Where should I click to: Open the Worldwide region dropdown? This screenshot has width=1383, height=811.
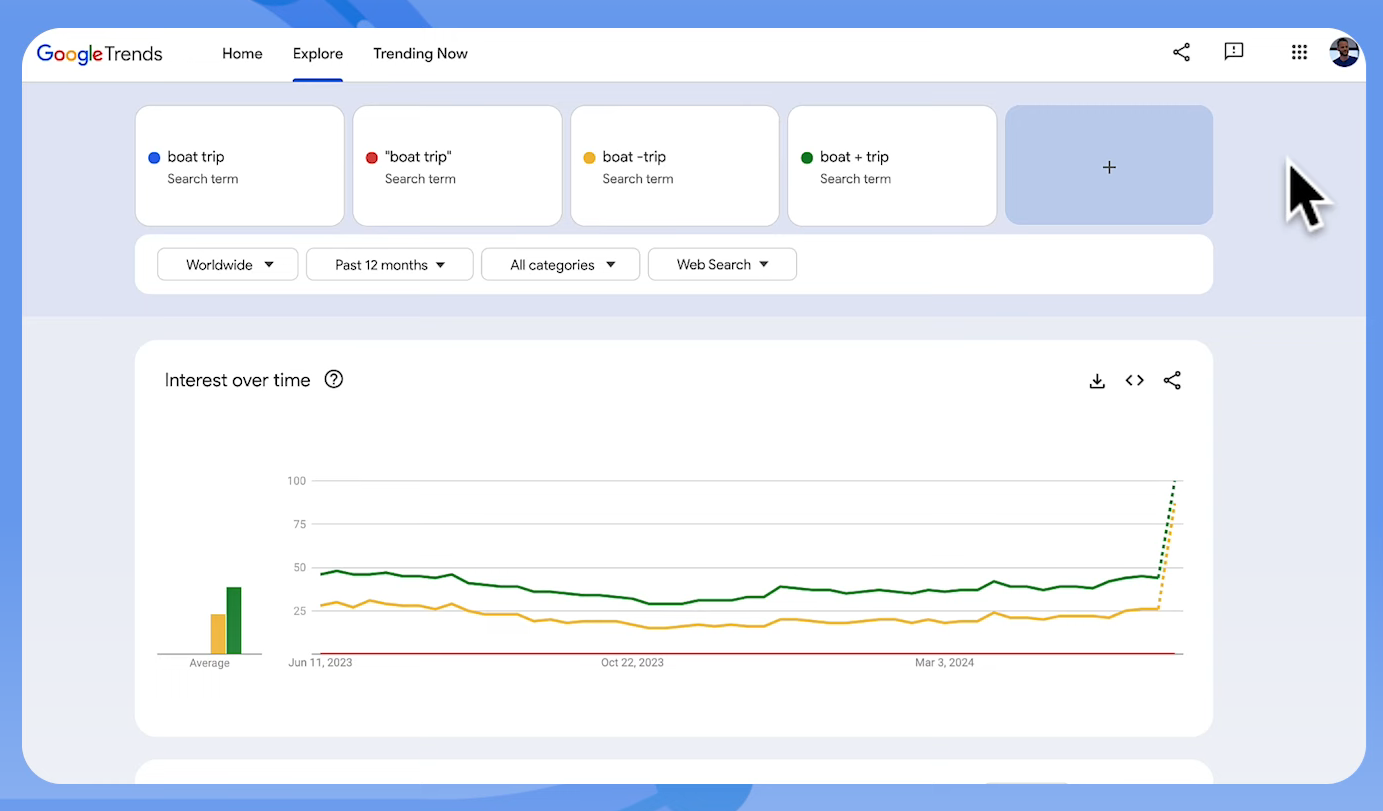click(228, 265)
